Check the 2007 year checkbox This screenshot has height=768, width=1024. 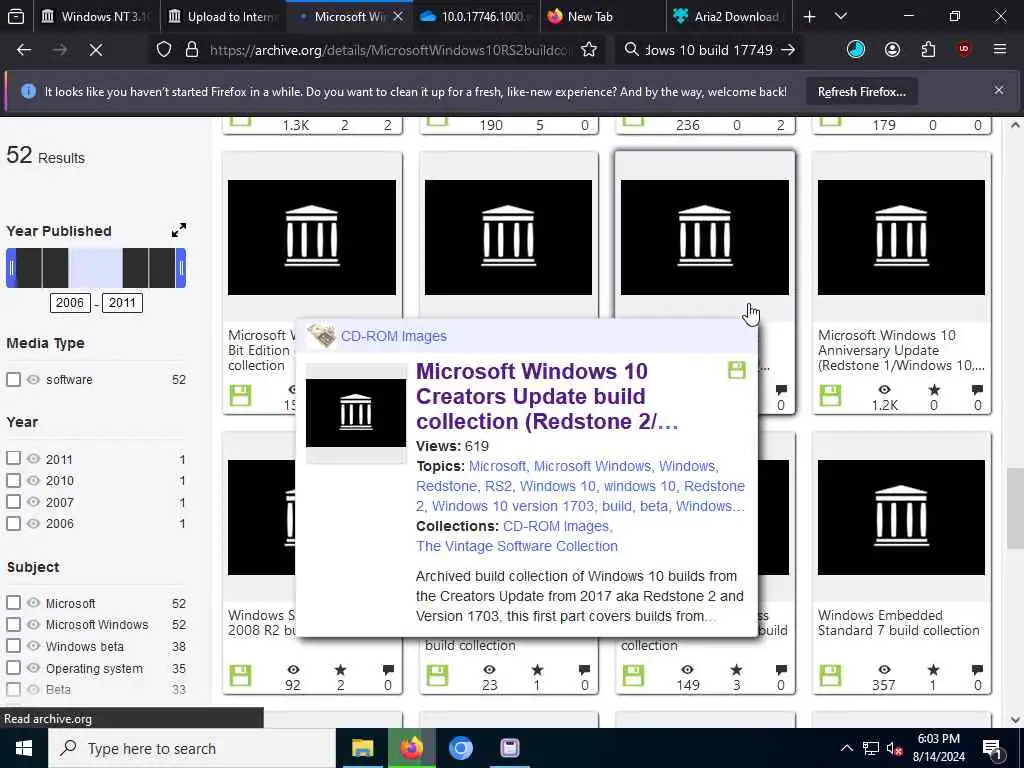click(13, 502)
